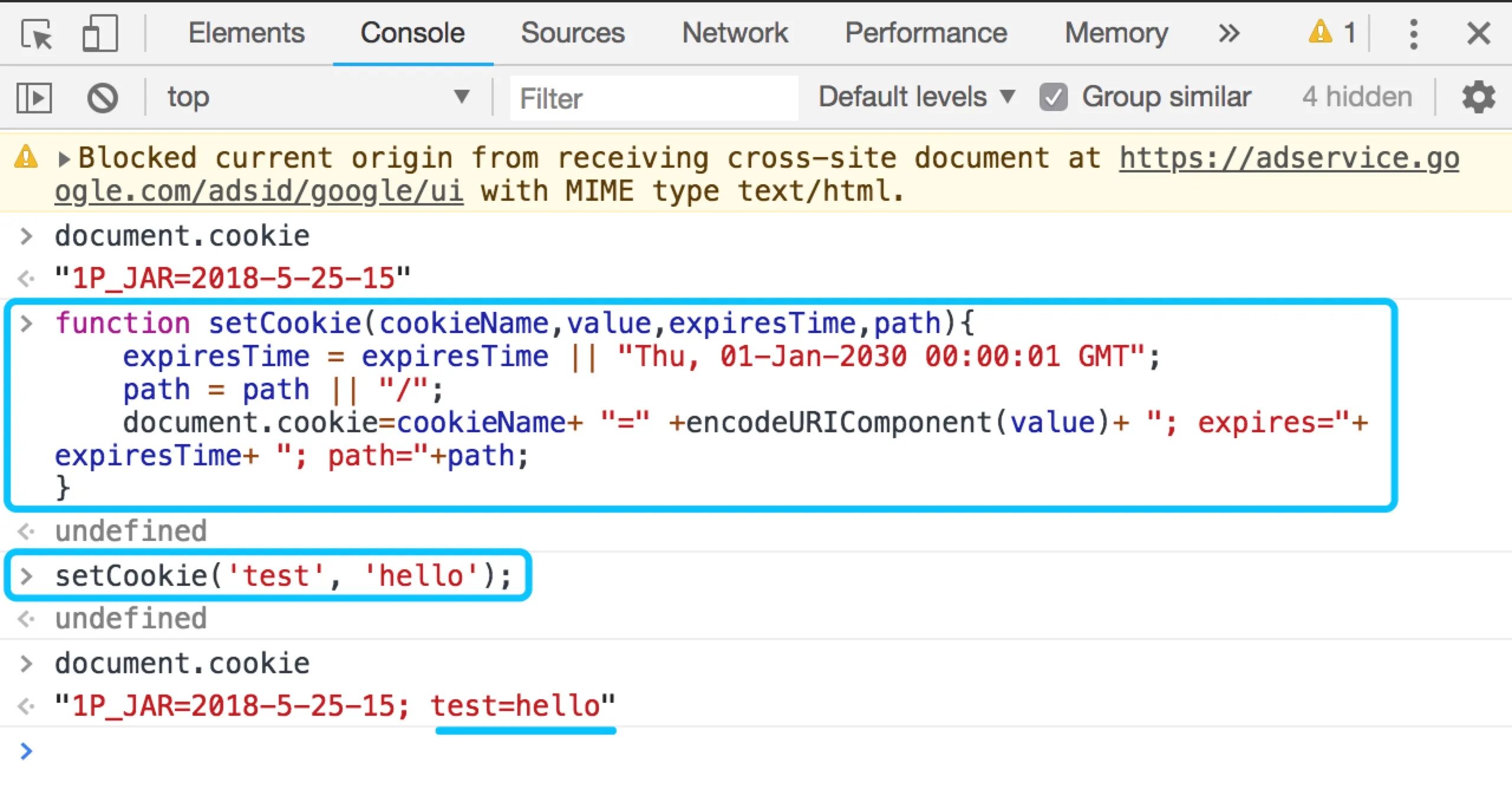Click the 4 hidden messages label

click(x=1357, y=96)
